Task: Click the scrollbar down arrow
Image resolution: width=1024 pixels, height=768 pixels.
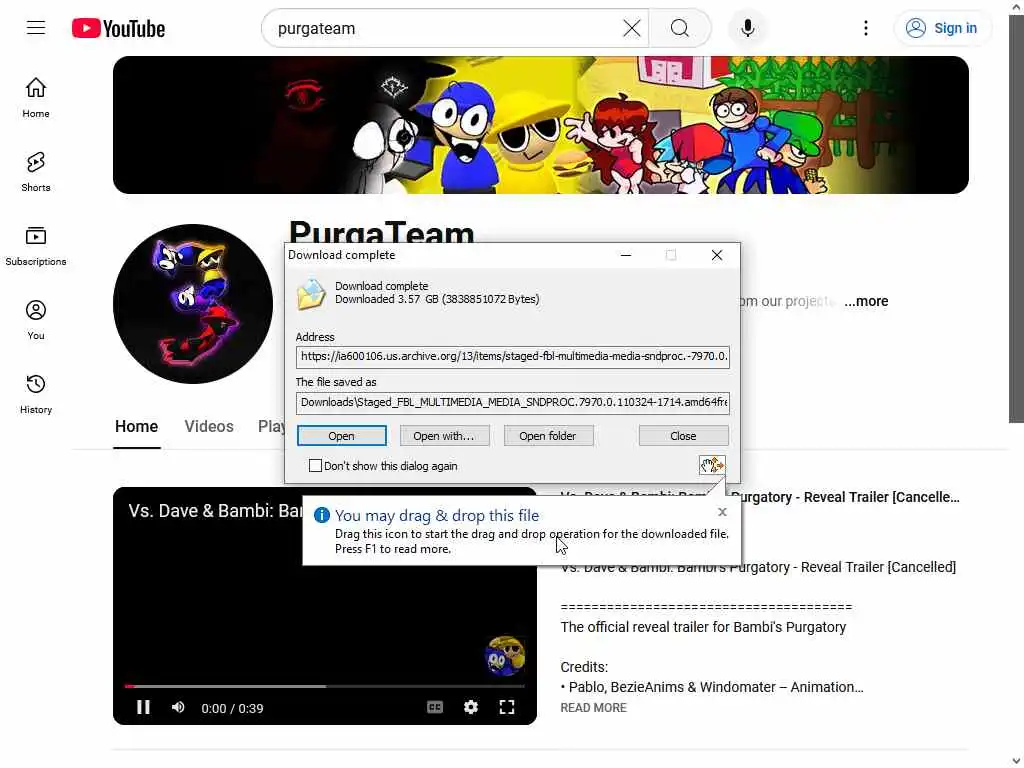Action: (1016, 761)
